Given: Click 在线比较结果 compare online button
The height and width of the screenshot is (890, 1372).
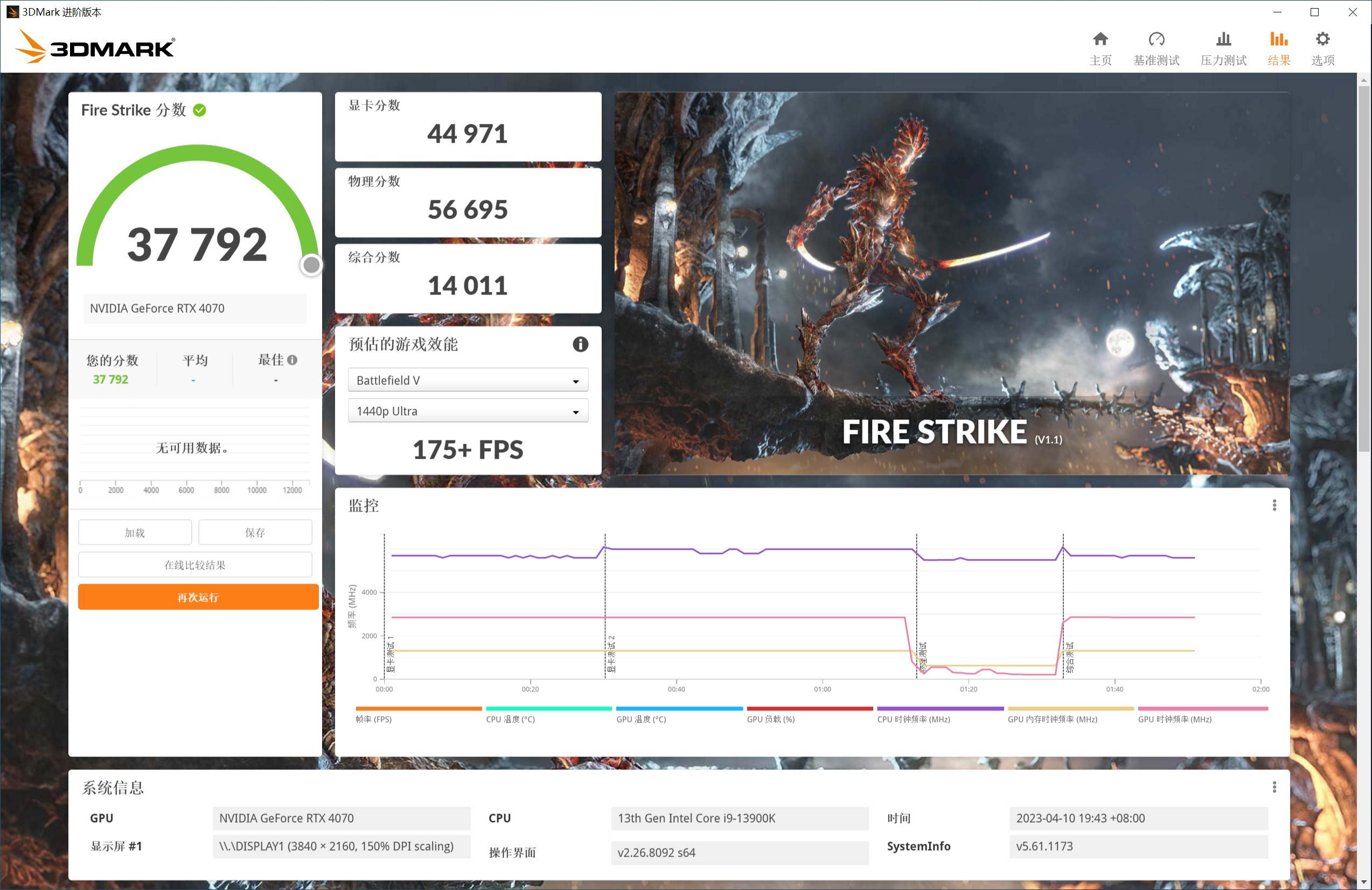Looking at the screenshot, I should (195, 565).
